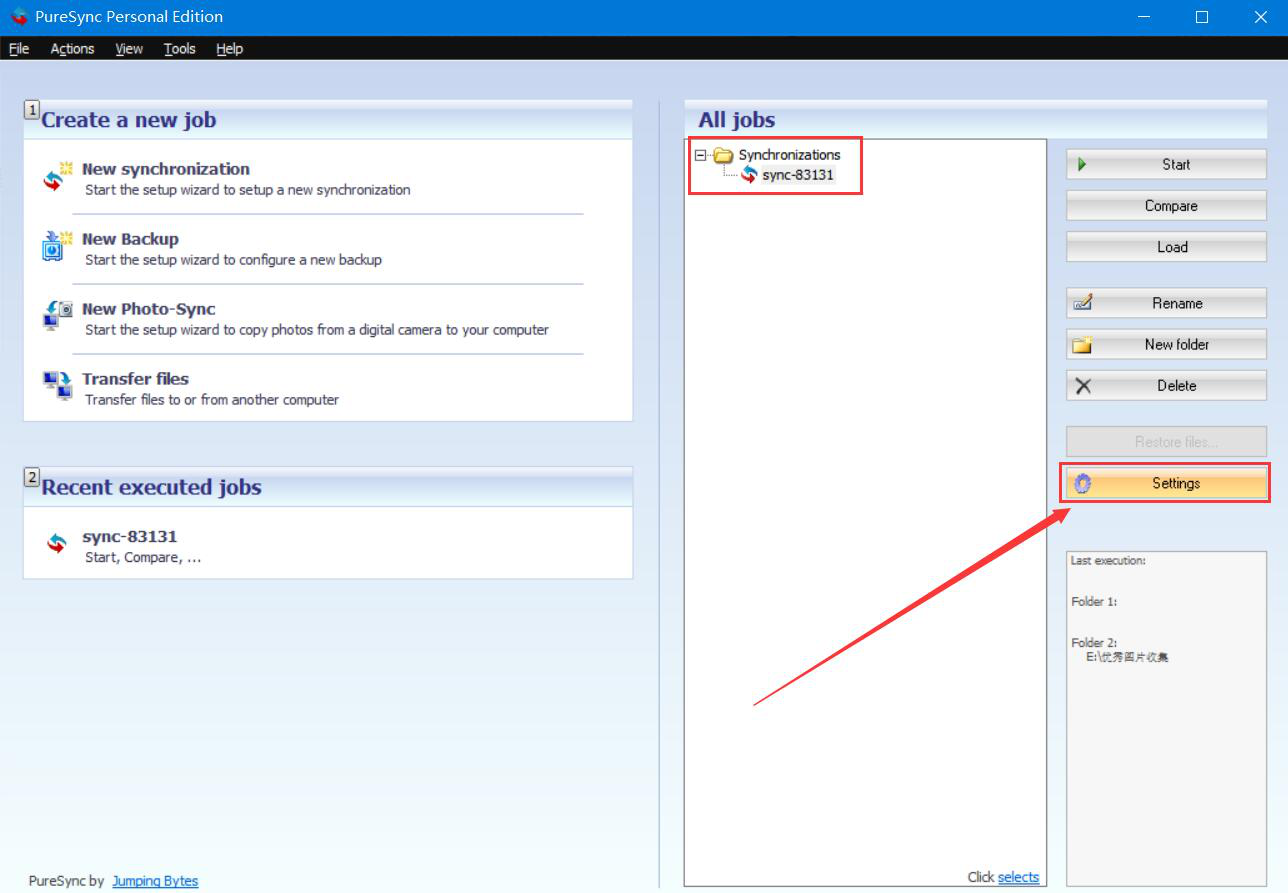Click the 'Create a new job' heading
This screenshot has width=1288, height=893.
(x=129, y=120)
